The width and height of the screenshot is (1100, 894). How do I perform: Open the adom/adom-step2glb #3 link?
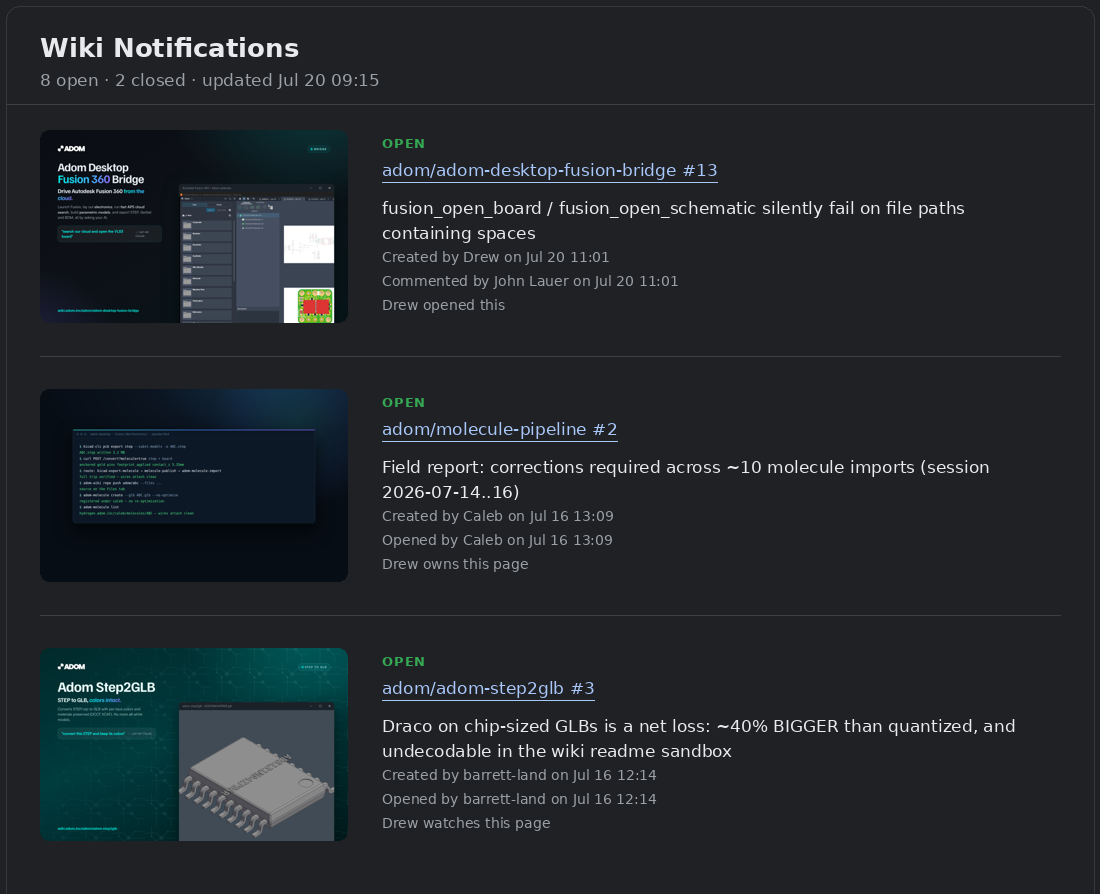(488, 688)
